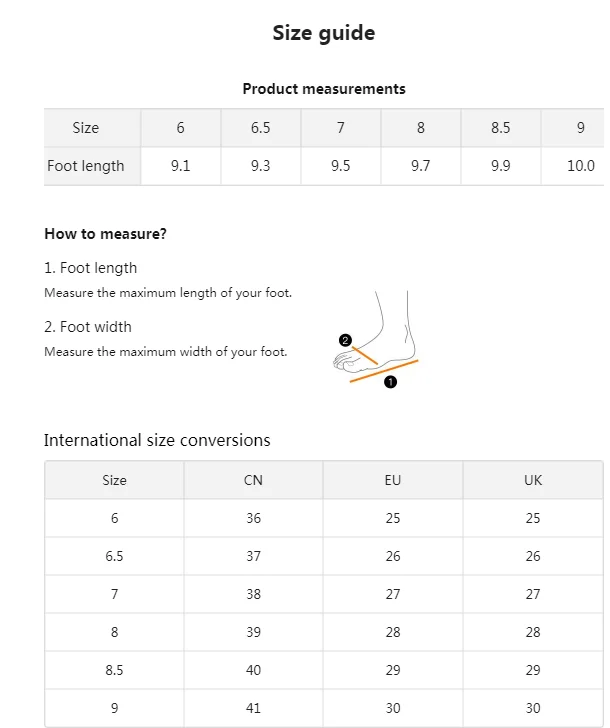Select the UK column header
The width and height of the screenshot is (610, 728).
[533, 480]
